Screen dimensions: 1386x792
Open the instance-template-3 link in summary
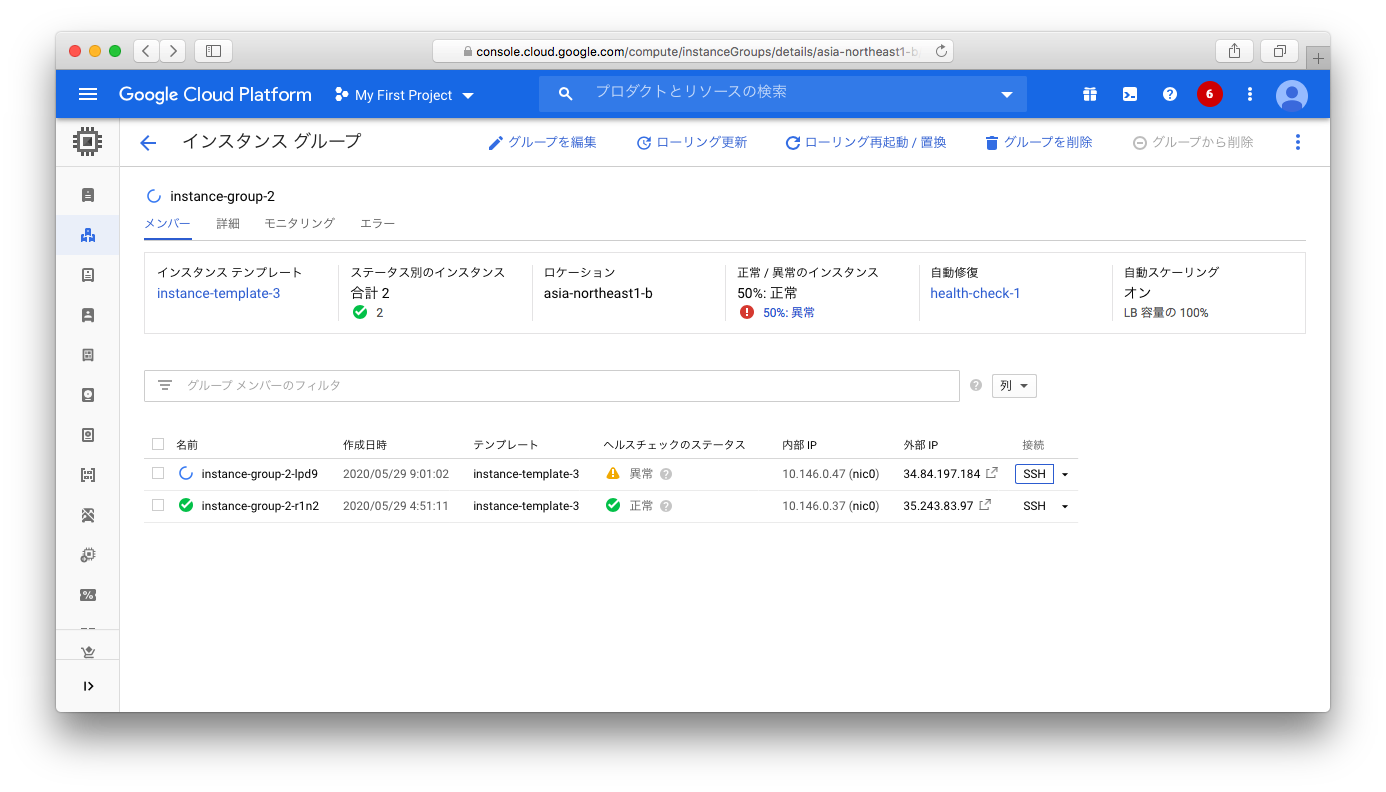coord(218,293)
